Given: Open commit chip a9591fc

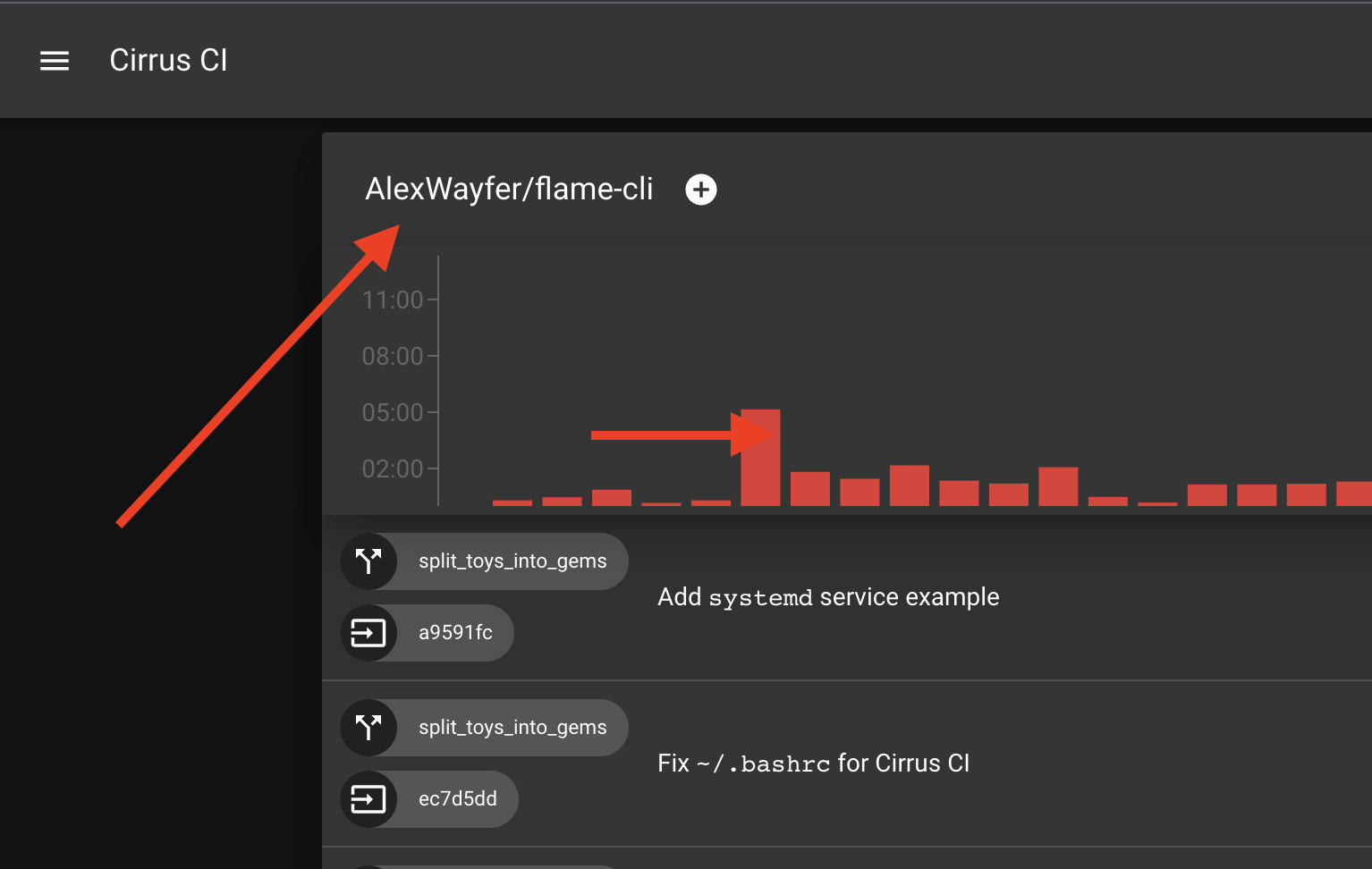Looking at the screenshot, I should (428, 633).
